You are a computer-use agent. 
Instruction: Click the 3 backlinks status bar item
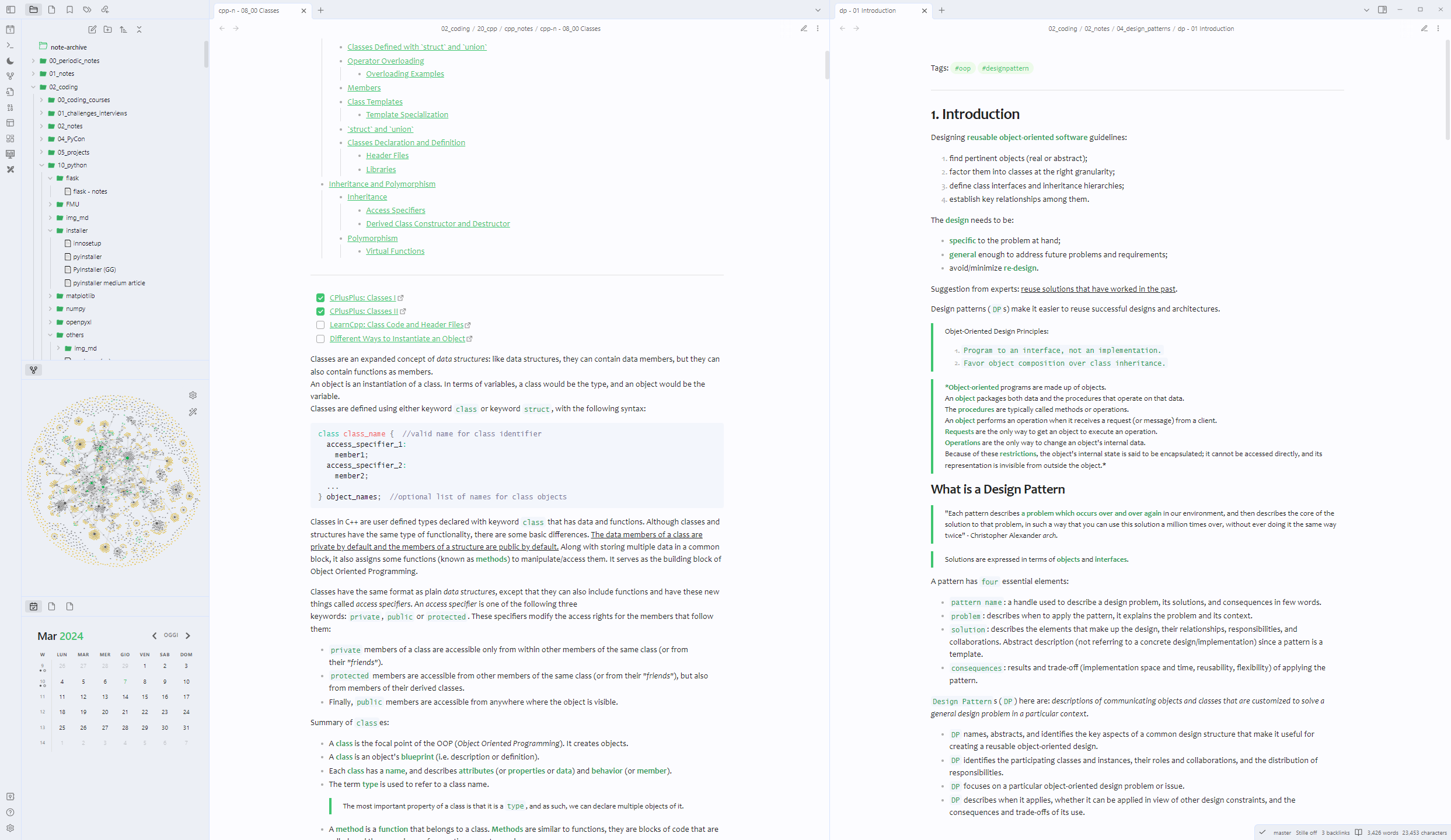[1335, 833]
